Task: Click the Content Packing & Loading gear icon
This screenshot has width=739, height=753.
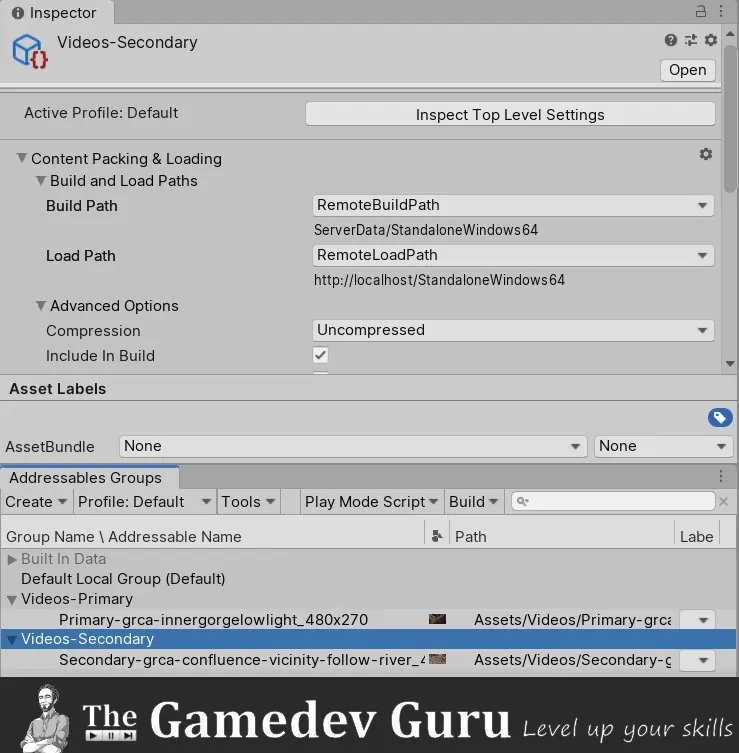Action: click(706, 154)
